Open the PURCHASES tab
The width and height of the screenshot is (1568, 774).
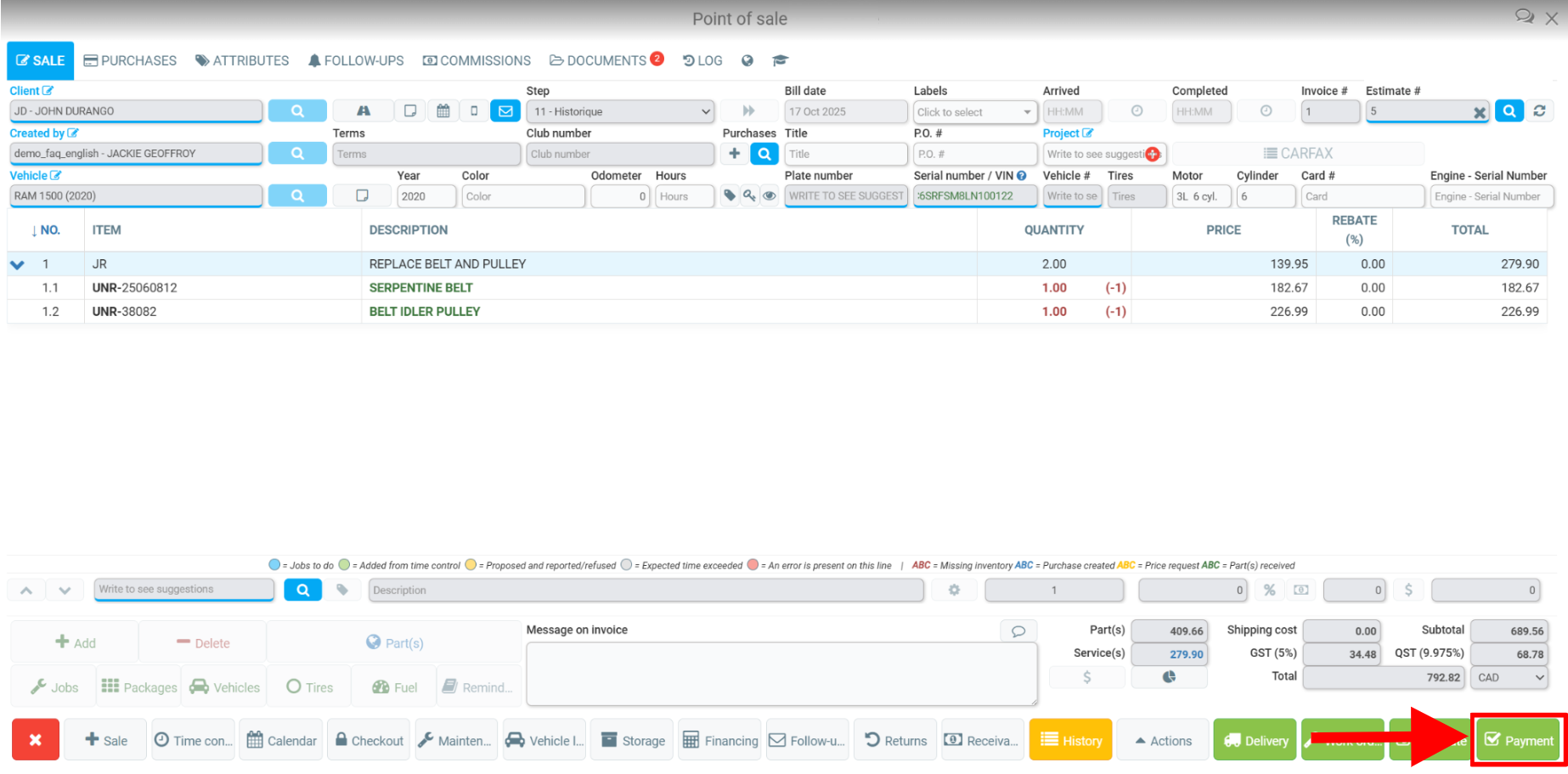[130, 61]
